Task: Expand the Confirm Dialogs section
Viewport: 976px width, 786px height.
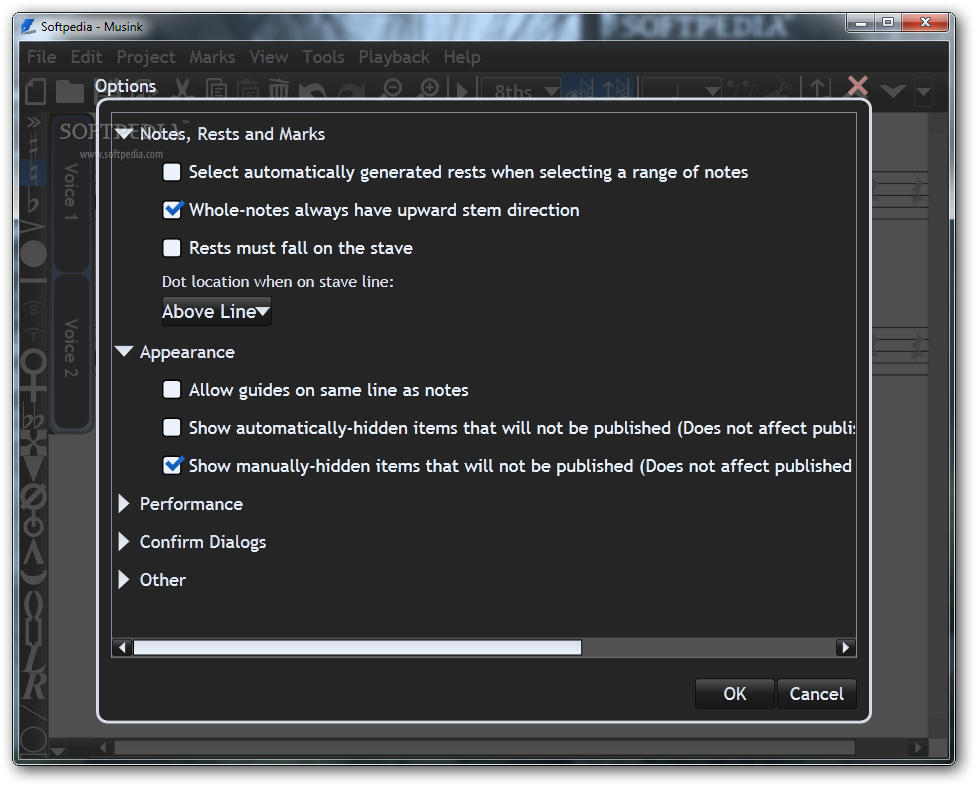Action: click(124, 541)
